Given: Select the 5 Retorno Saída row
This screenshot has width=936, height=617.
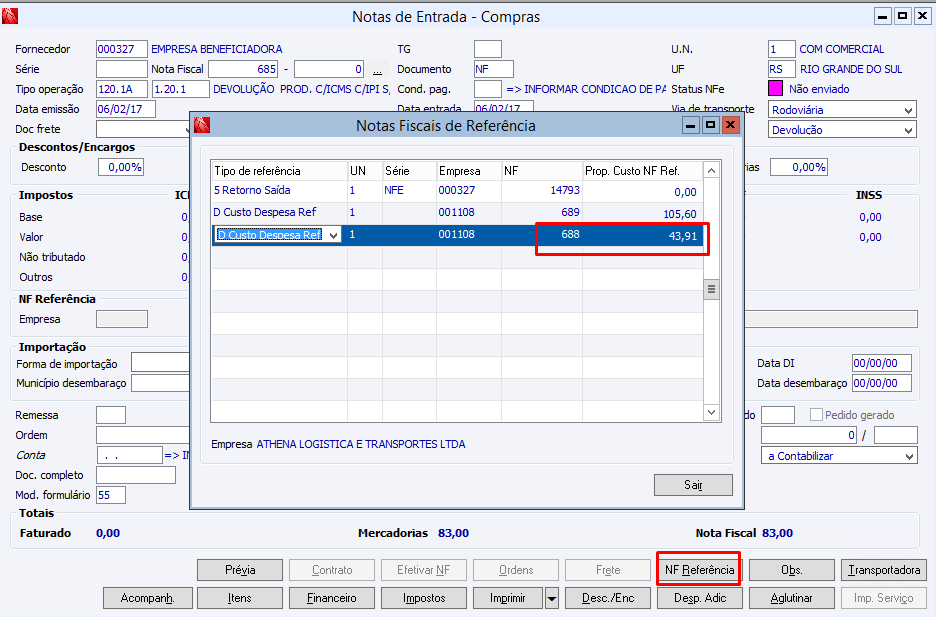Looking at the screenshot, I should pyautogui.click(x=457, y=191).
